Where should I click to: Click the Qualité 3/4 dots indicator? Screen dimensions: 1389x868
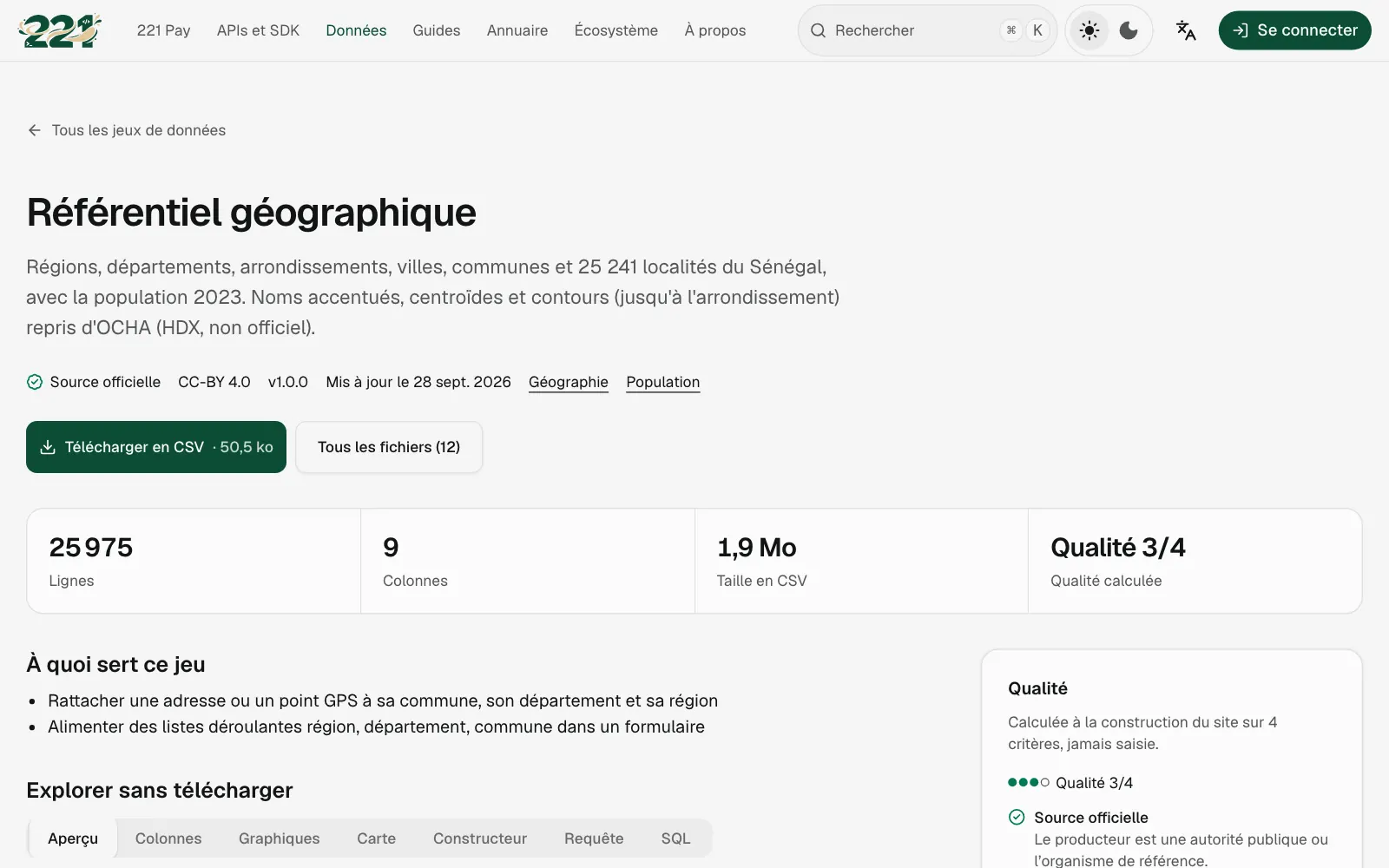coord(1029,782)
